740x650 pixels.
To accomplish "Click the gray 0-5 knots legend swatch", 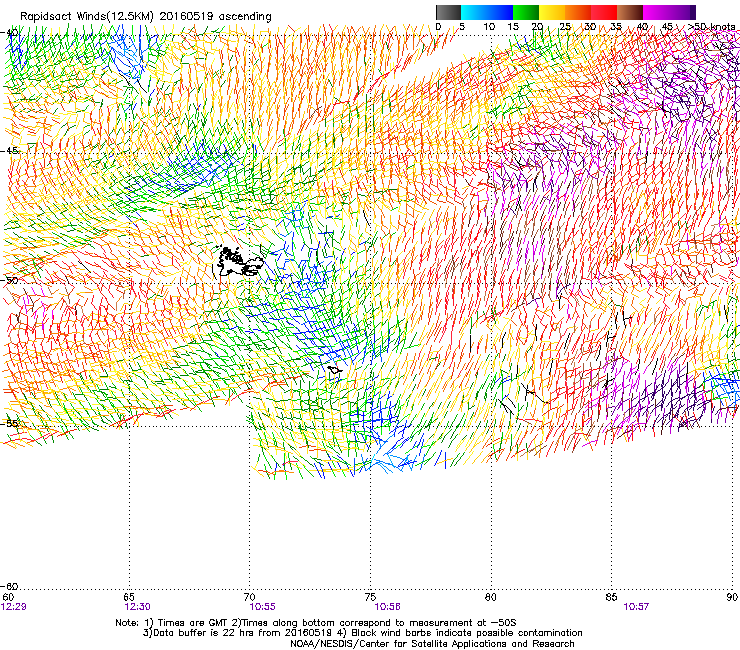I will click(448, 12).
